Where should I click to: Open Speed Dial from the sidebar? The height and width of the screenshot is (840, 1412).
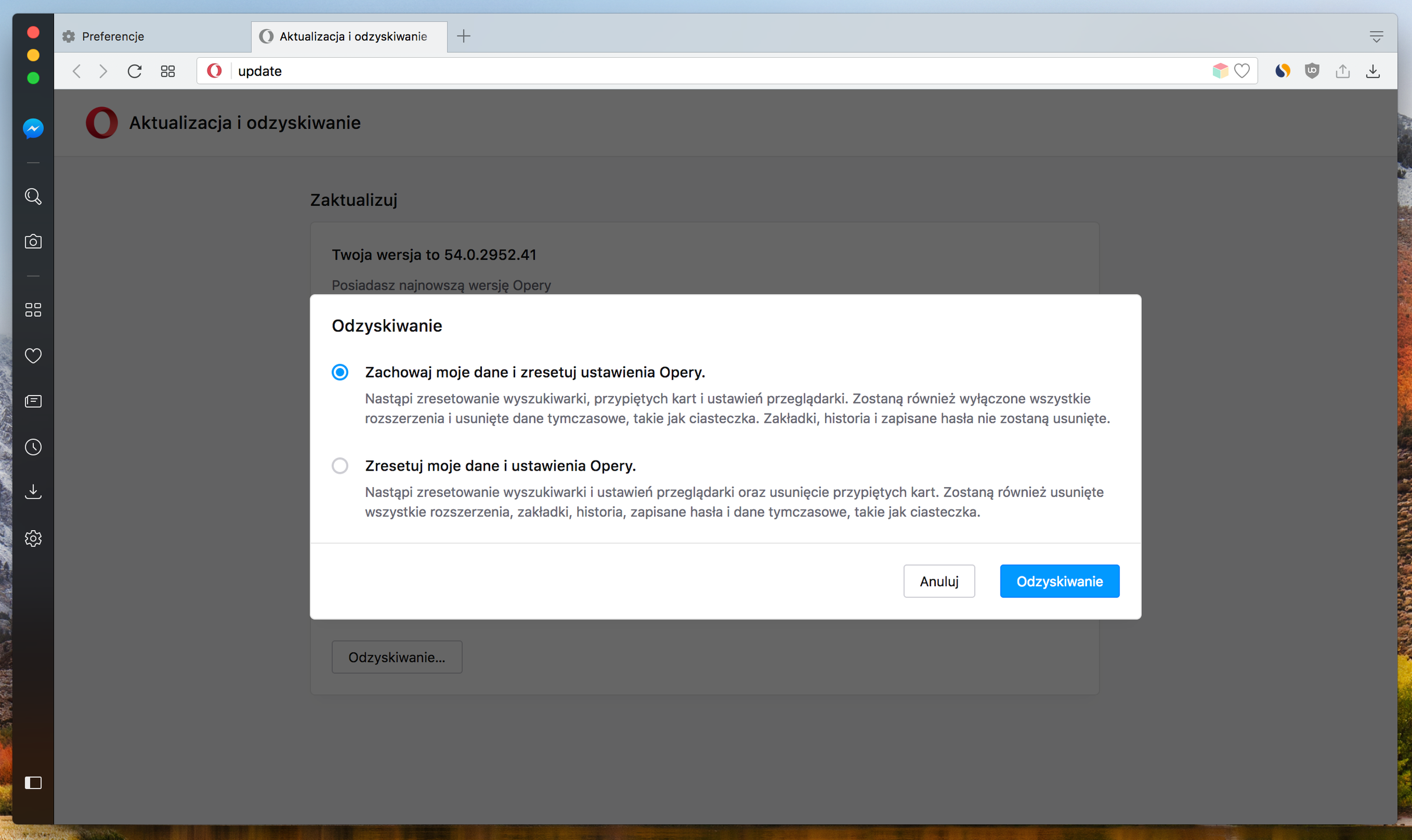pos(33,310)
